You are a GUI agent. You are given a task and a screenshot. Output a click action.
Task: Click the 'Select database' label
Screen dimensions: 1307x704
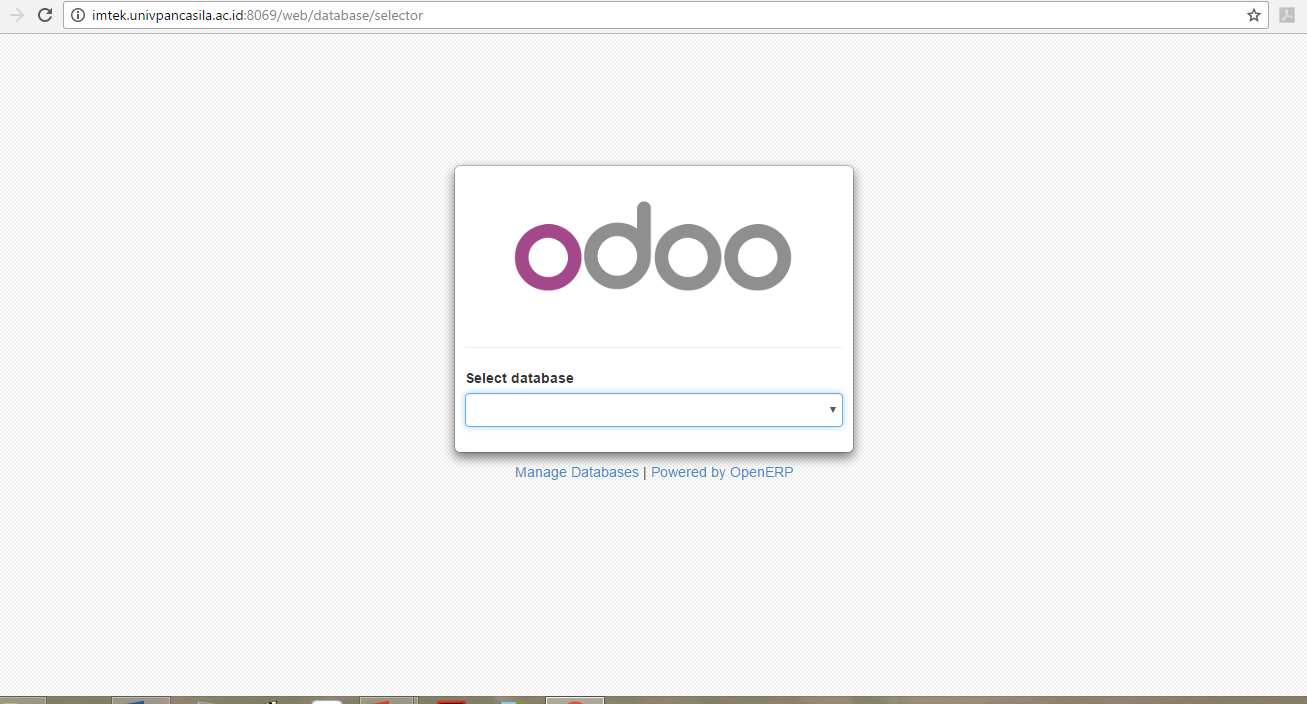tap(520, 378)
